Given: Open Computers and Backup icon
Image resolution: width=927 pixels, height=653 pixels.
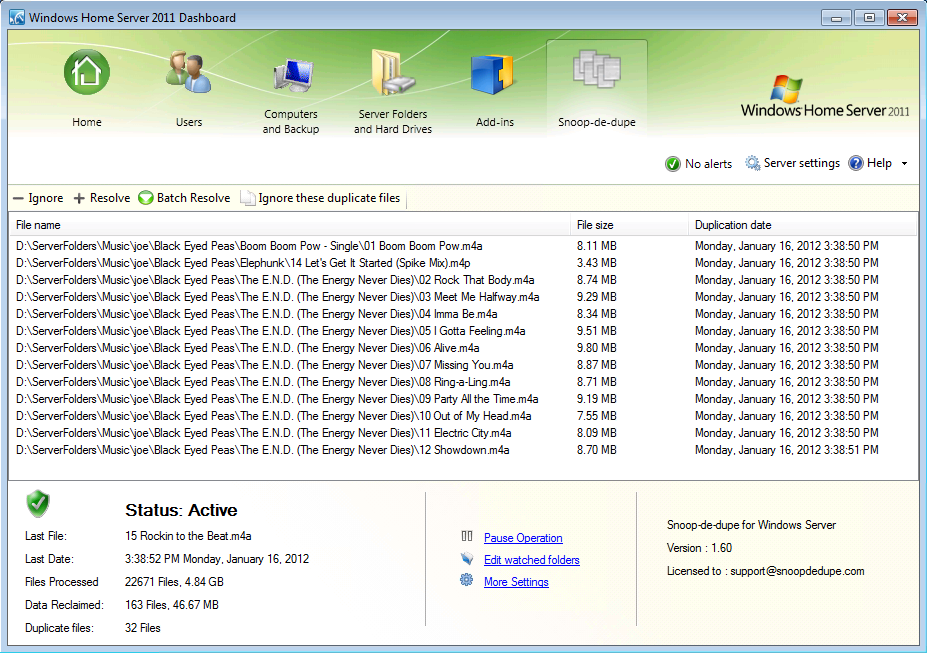Looking at the screenshot, I should tap(292, 75).
